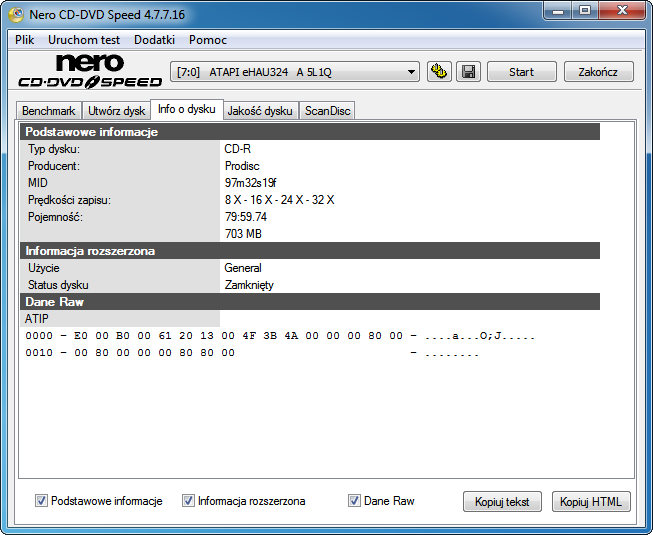
Task: Click capacity value 79:59.74
Action: coord(246,217)
